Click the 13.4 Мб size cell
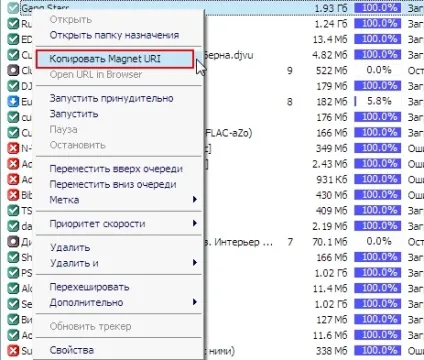This screenshot has width=424, height=360. (x=330, y=39)
